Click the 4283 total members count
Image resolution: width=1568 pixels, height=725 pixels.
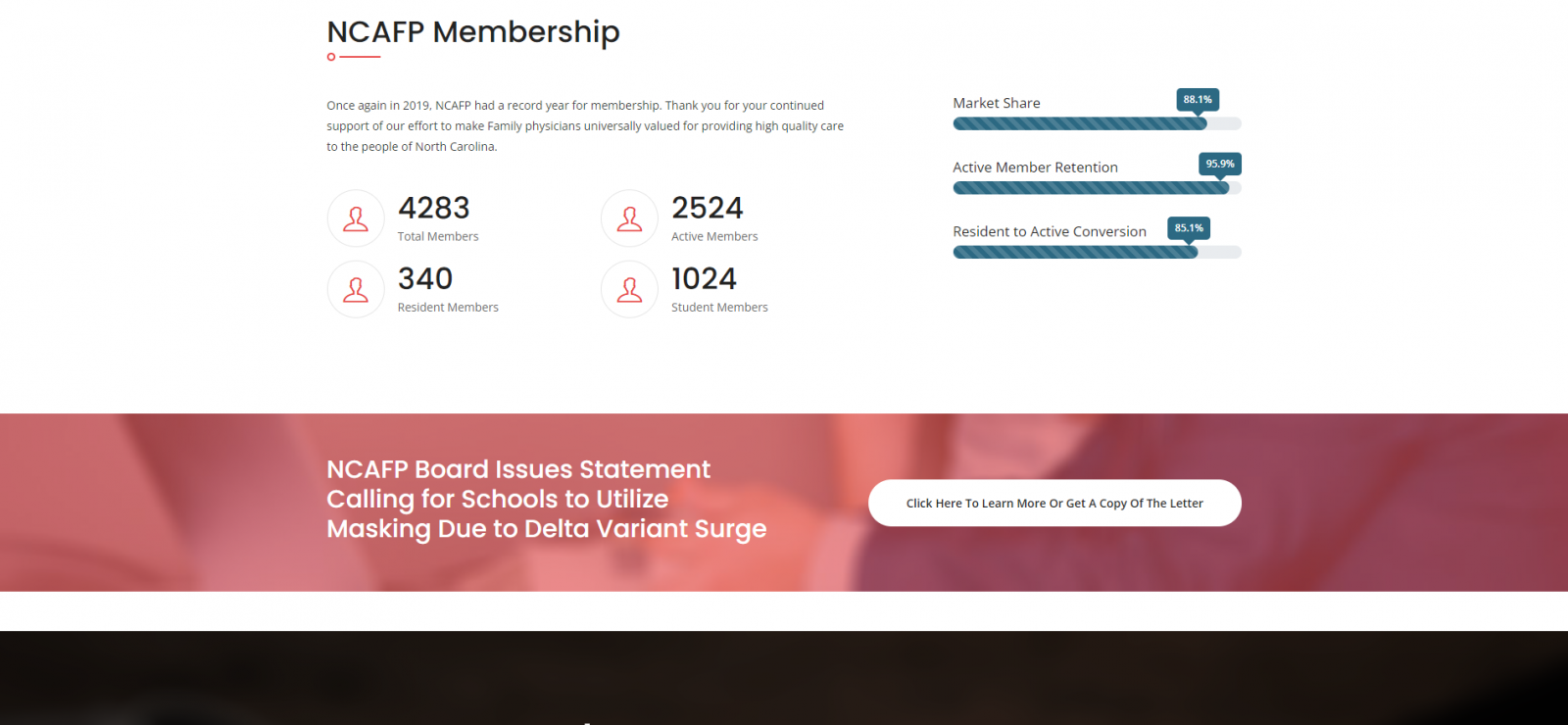coord(434,208)
